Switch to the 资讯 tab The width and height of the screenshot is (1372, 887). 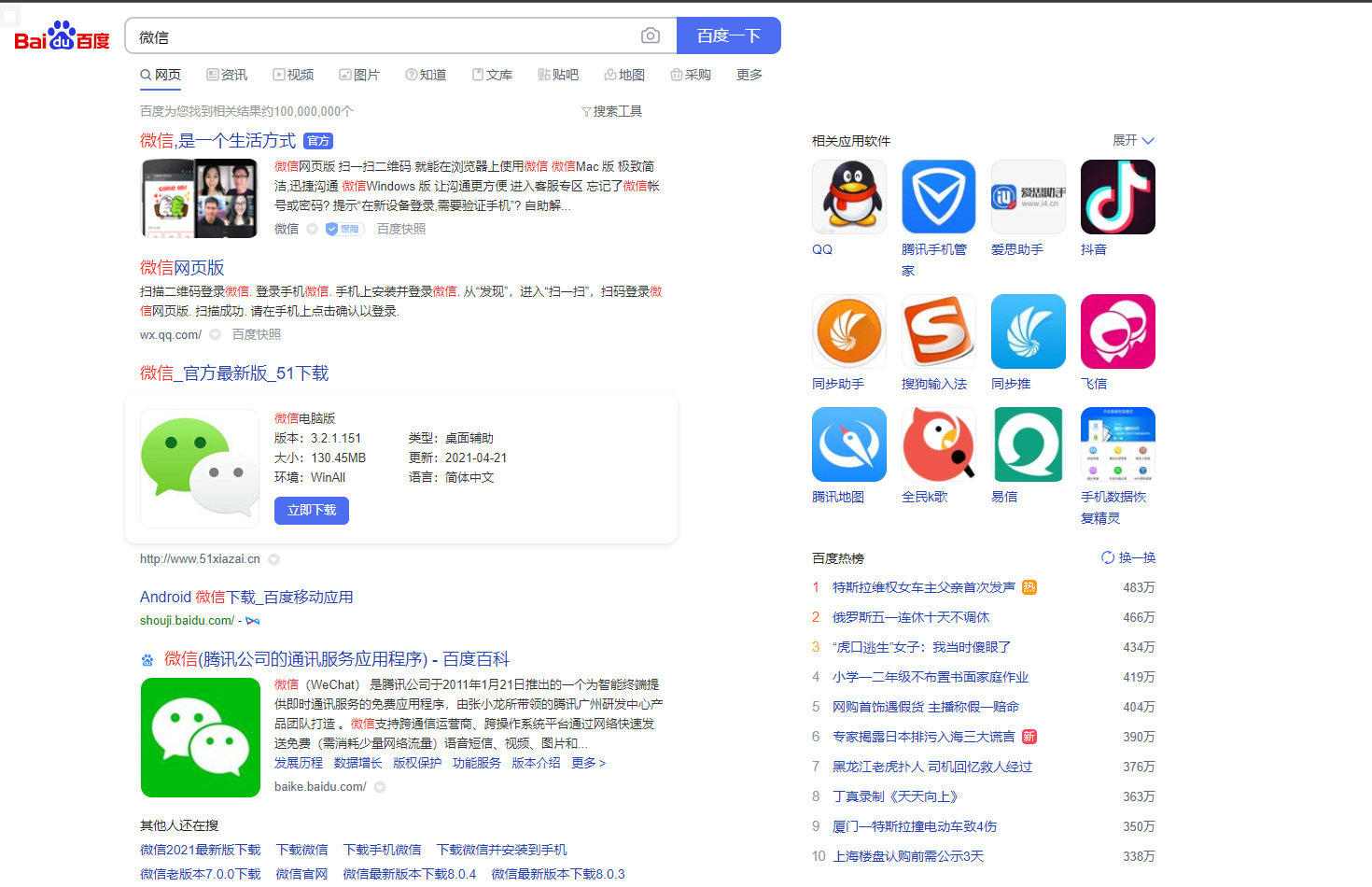227,75
